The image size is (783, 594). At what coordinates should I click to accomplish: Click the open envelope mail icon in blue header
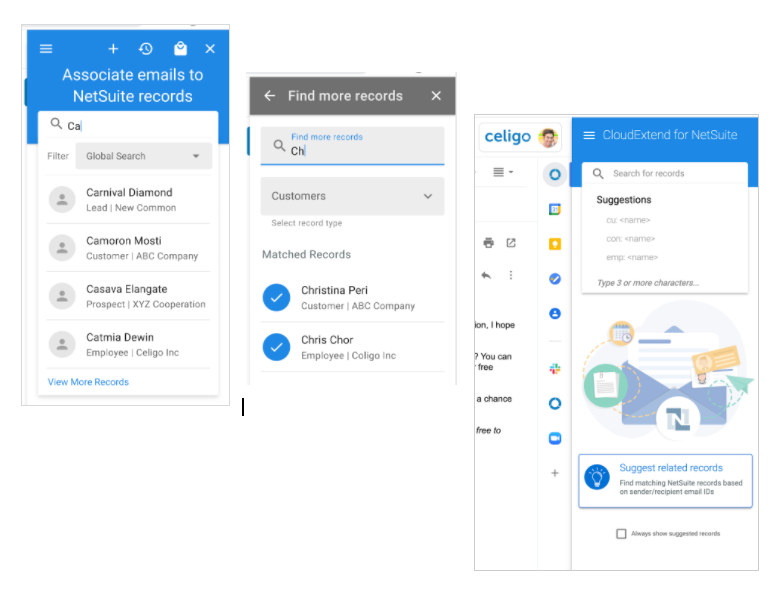[x=180, y=48]
